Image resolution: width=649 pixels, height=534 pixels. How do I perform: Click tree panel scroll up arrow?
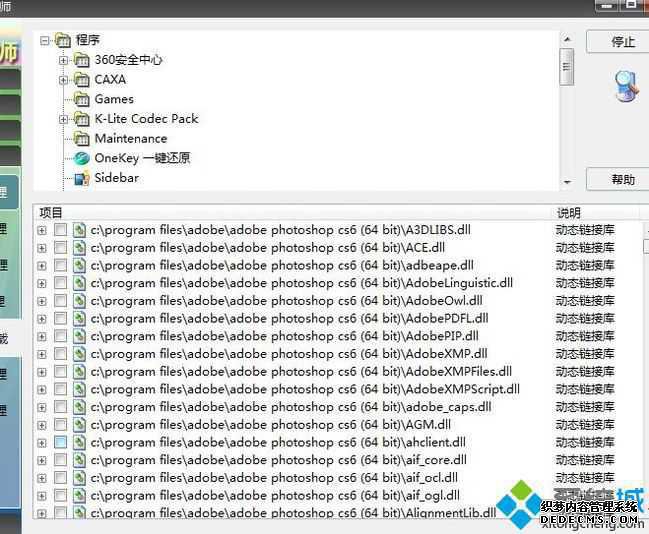[567, 39]
